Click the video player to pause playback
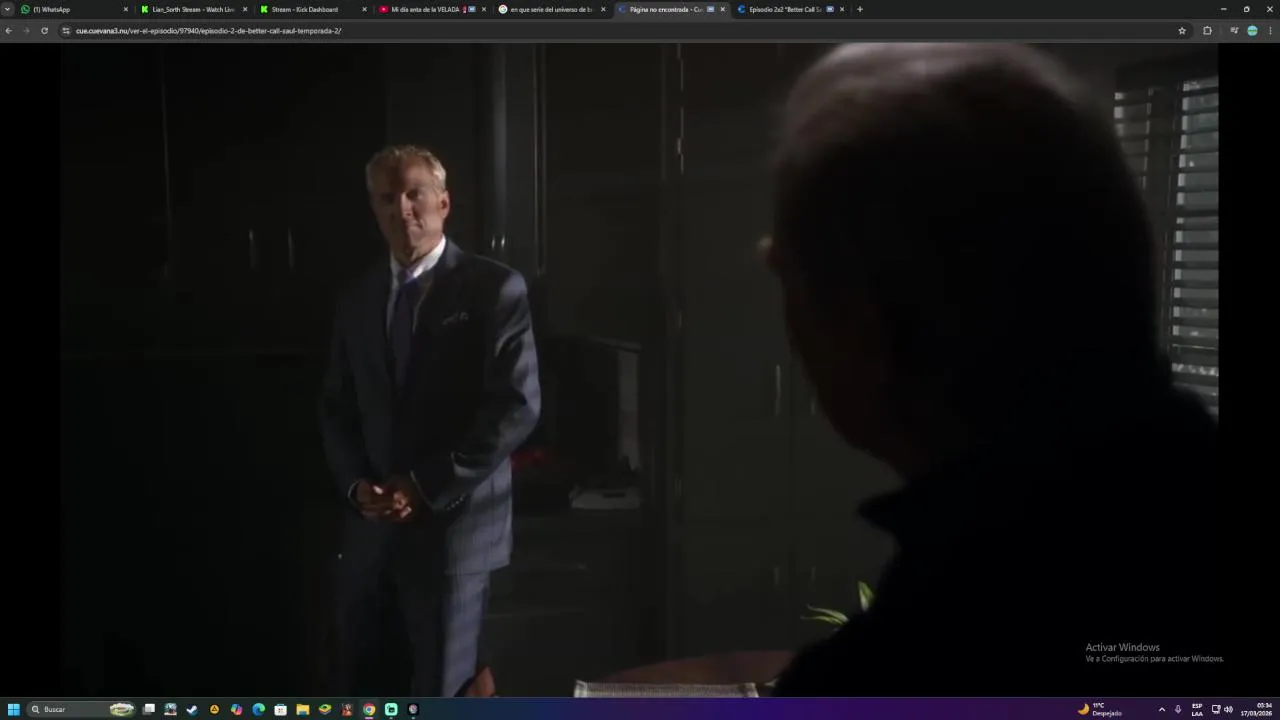This screenshot has height=720, width=1280. (639, 370)
